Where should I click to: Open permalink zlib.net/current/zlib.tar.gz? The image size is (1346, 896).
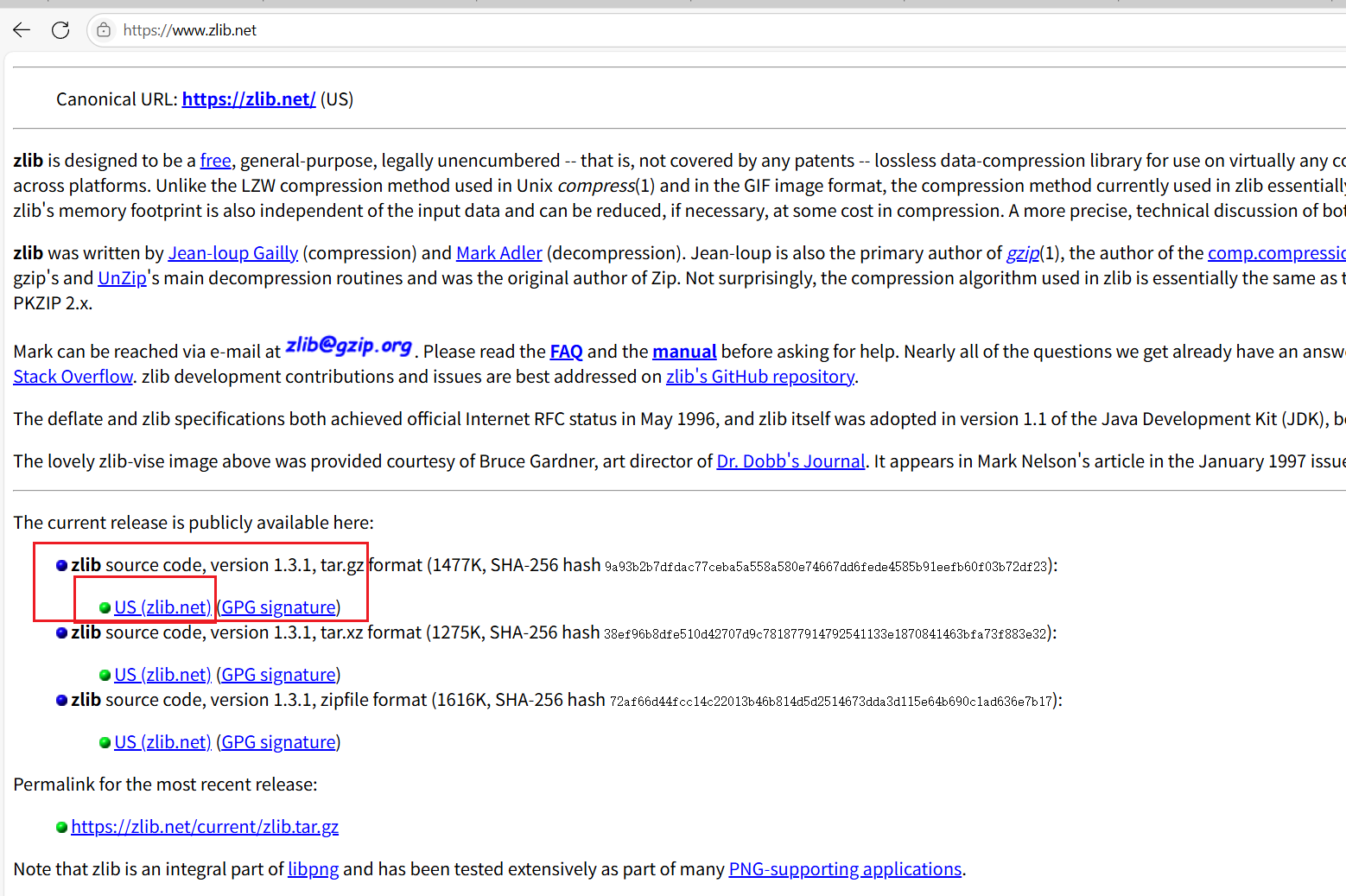(205, 827)
